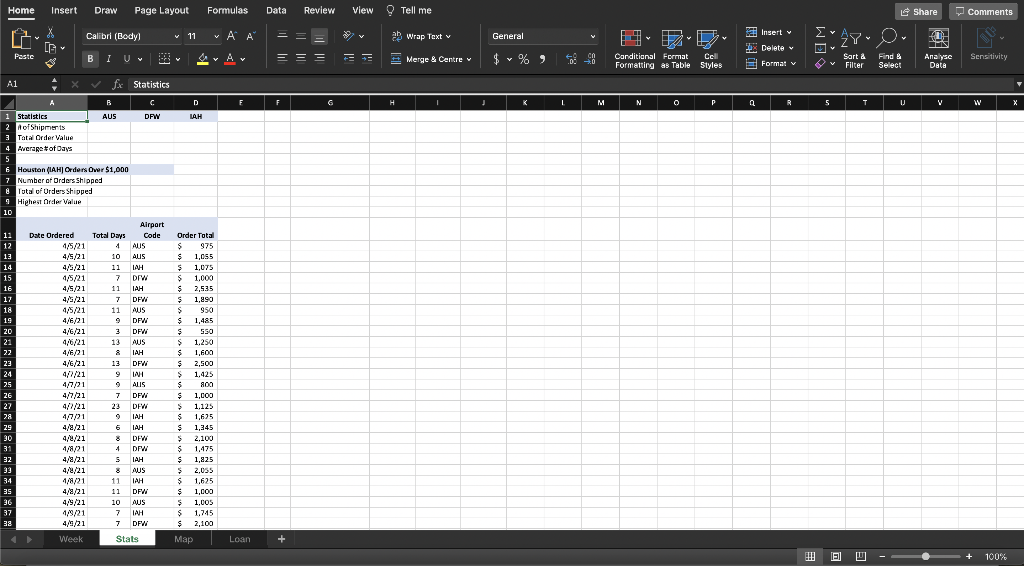
Task: Expand the Merge & Centre dropdown arrow
Action: (469, 59)
